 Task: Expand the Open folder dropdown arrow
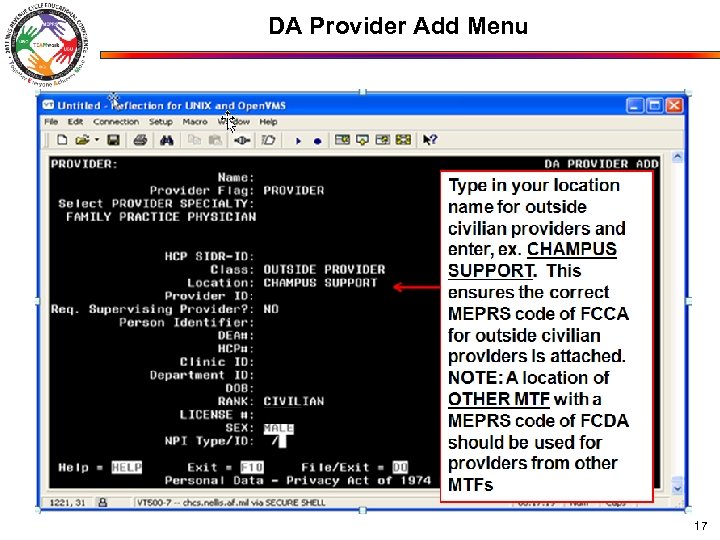(97, 140)
